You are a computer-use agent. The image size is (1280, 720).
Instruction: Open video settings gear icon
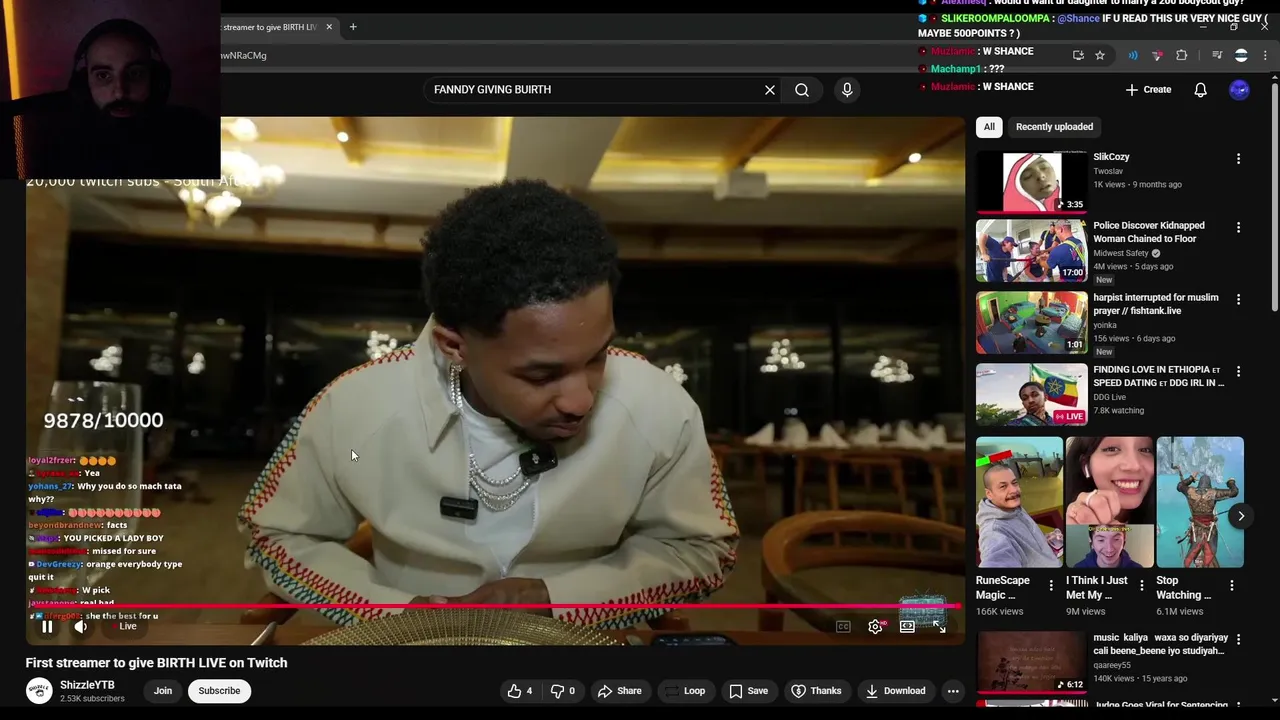(875, 627)
